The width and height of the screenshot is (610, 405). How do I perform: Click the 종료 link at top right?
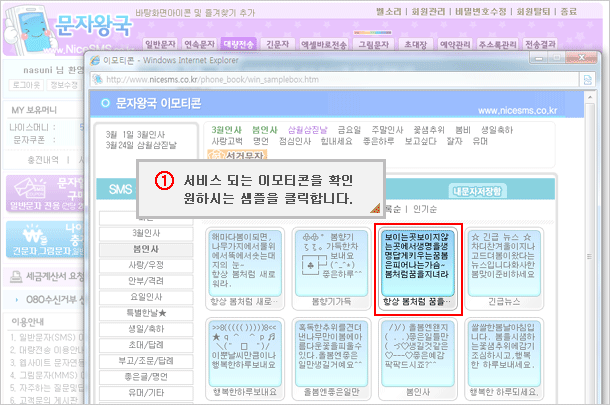coord(569,12)
